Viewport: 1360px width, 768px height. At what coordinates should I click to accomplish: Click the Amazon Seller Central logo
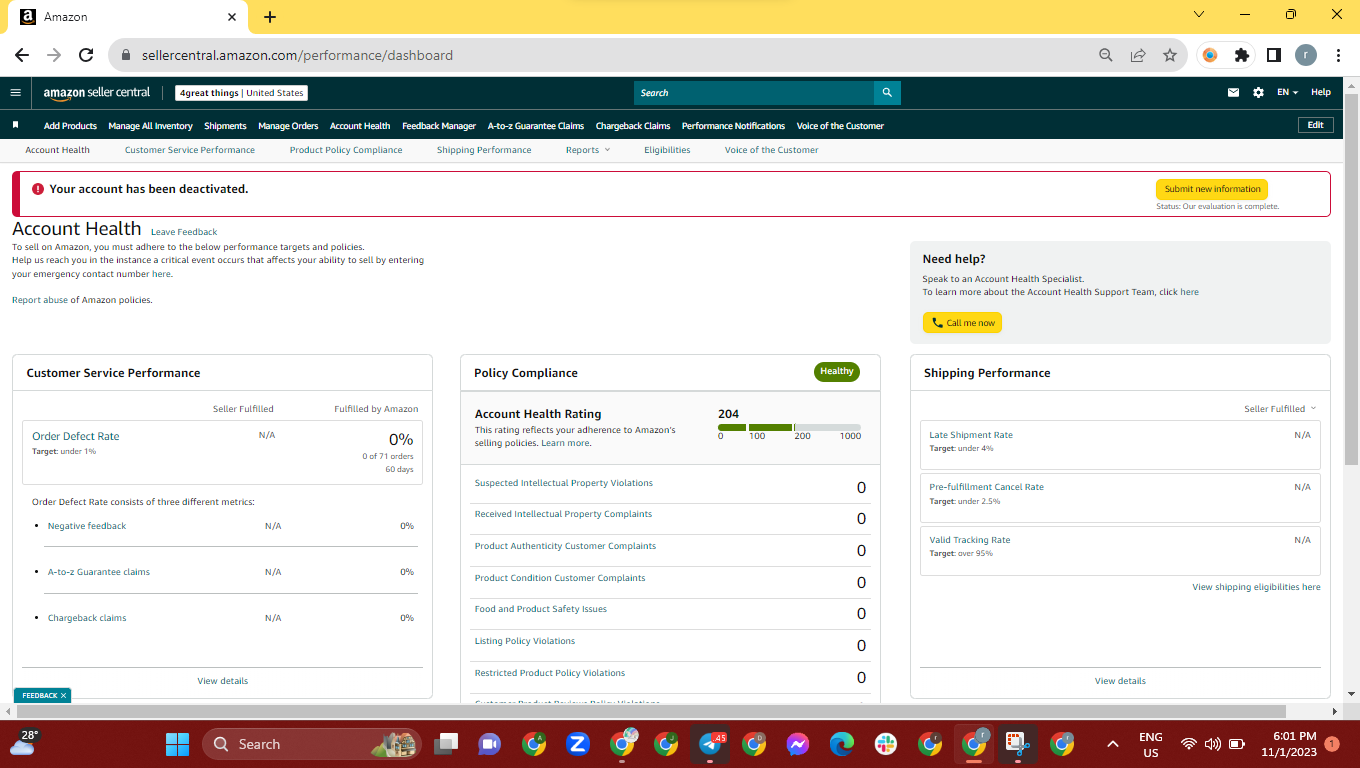point(97,93)
